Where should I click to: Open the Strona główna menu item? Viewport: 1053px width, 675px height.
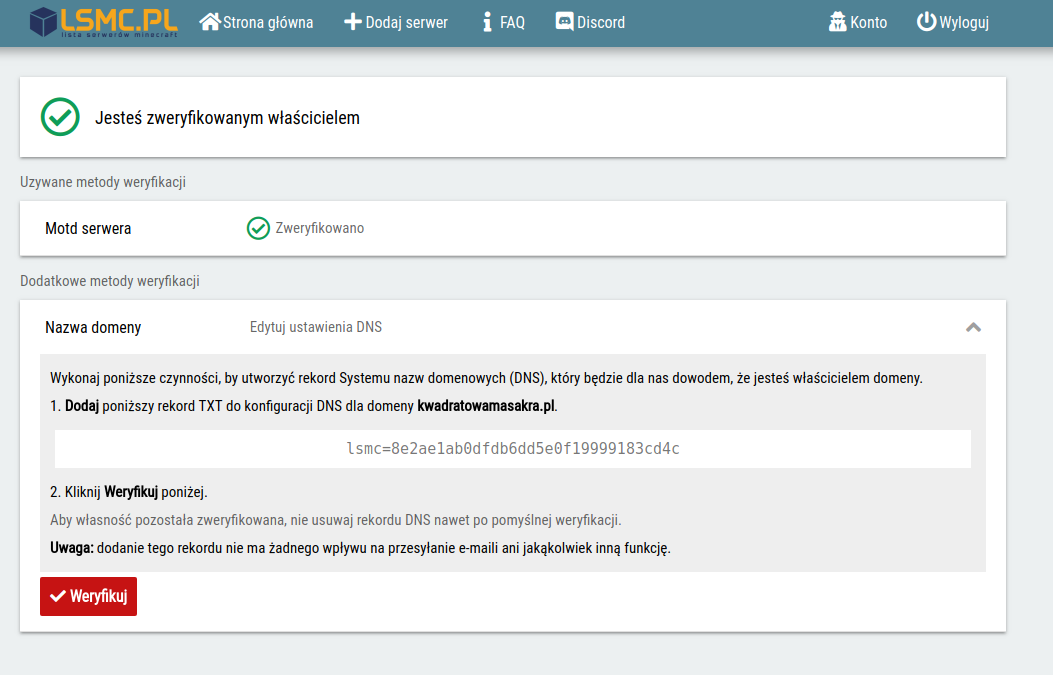[x=267, y=22]
